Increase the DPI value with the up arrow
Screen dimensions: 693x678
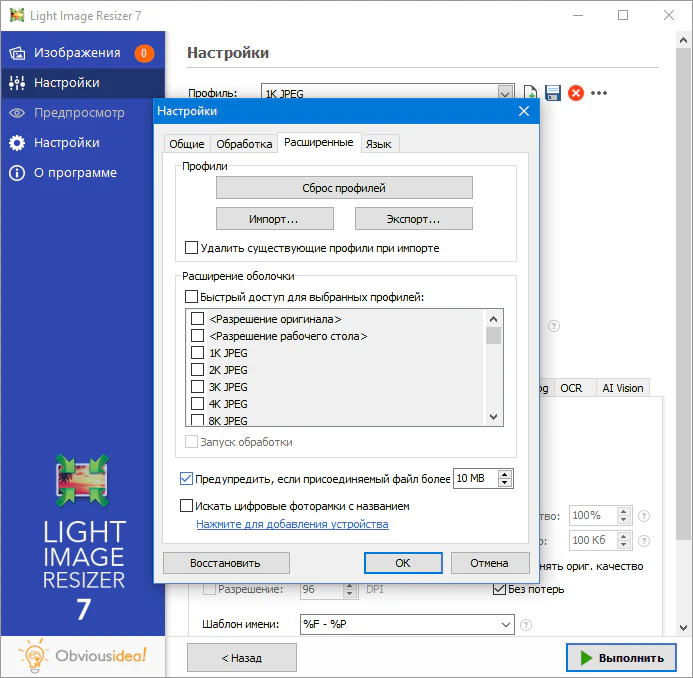[x=350, y=585]
